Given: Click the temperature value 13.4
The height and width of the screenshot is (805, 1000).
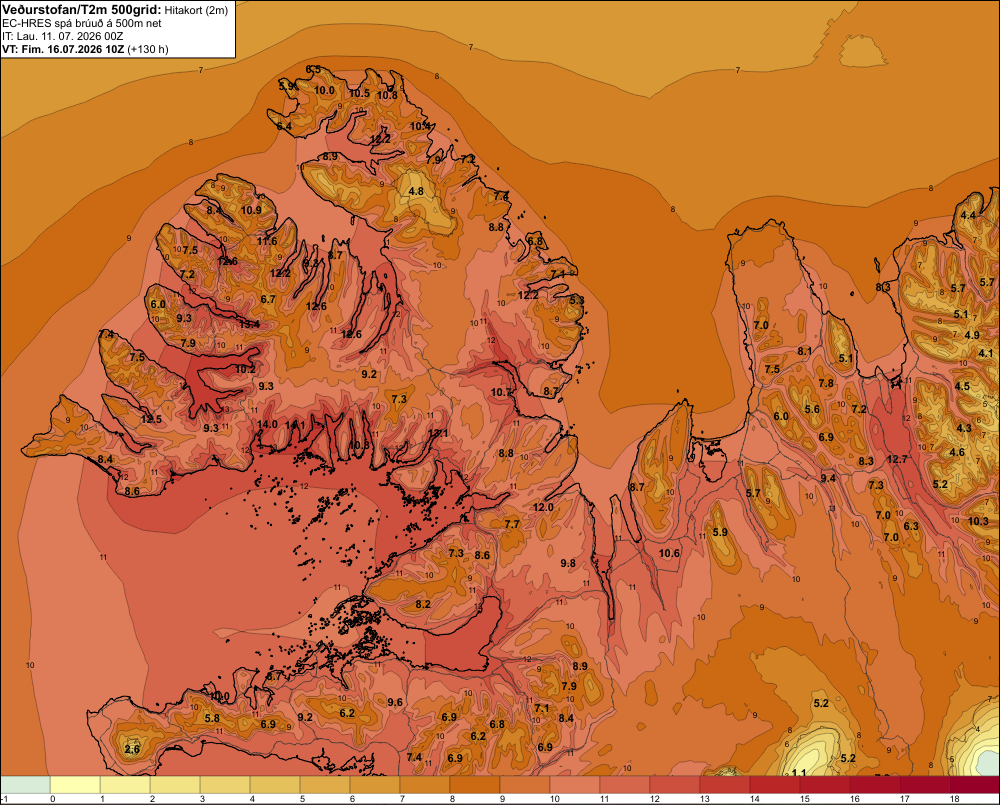Looking at the screenshot, I should pyautogui.click(x=249, y=324).
